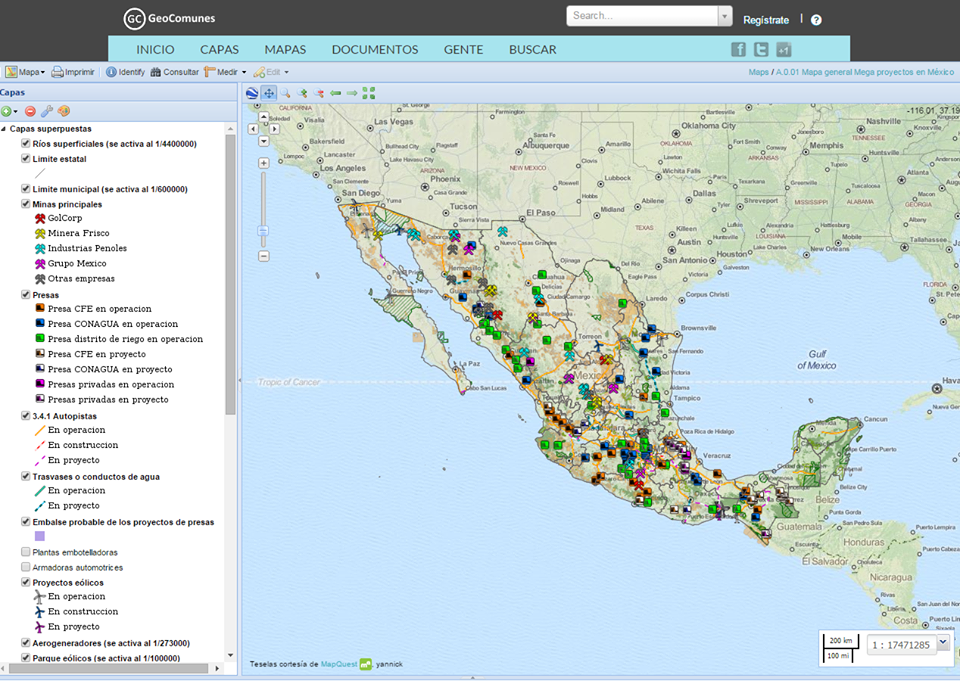Viewport: 960px width, 684px height.
Task: Enable Armadoras automotrices layer
Action: click(x=25, y=568)
